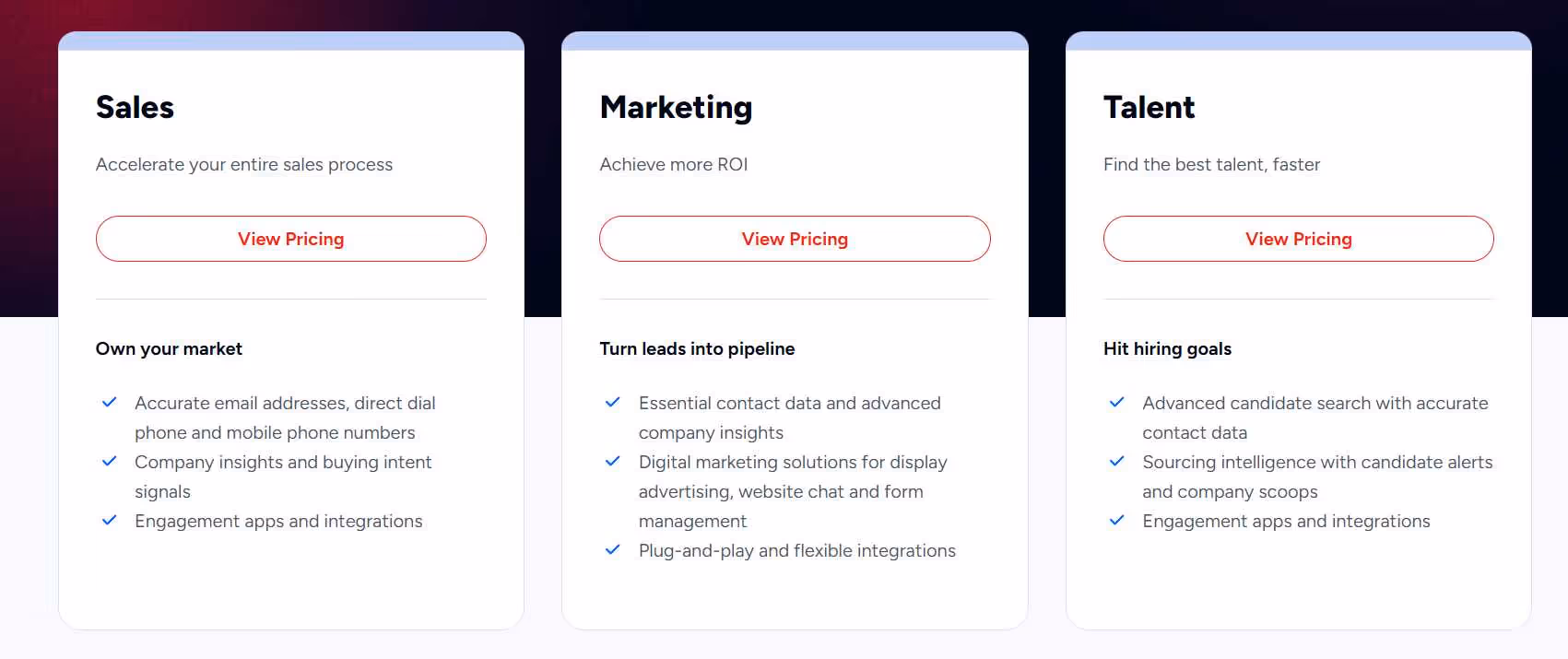Click checkmark beside "Accurate email addresses" feature
Viewport: 1568px width, 659px height.
[109, 403]
